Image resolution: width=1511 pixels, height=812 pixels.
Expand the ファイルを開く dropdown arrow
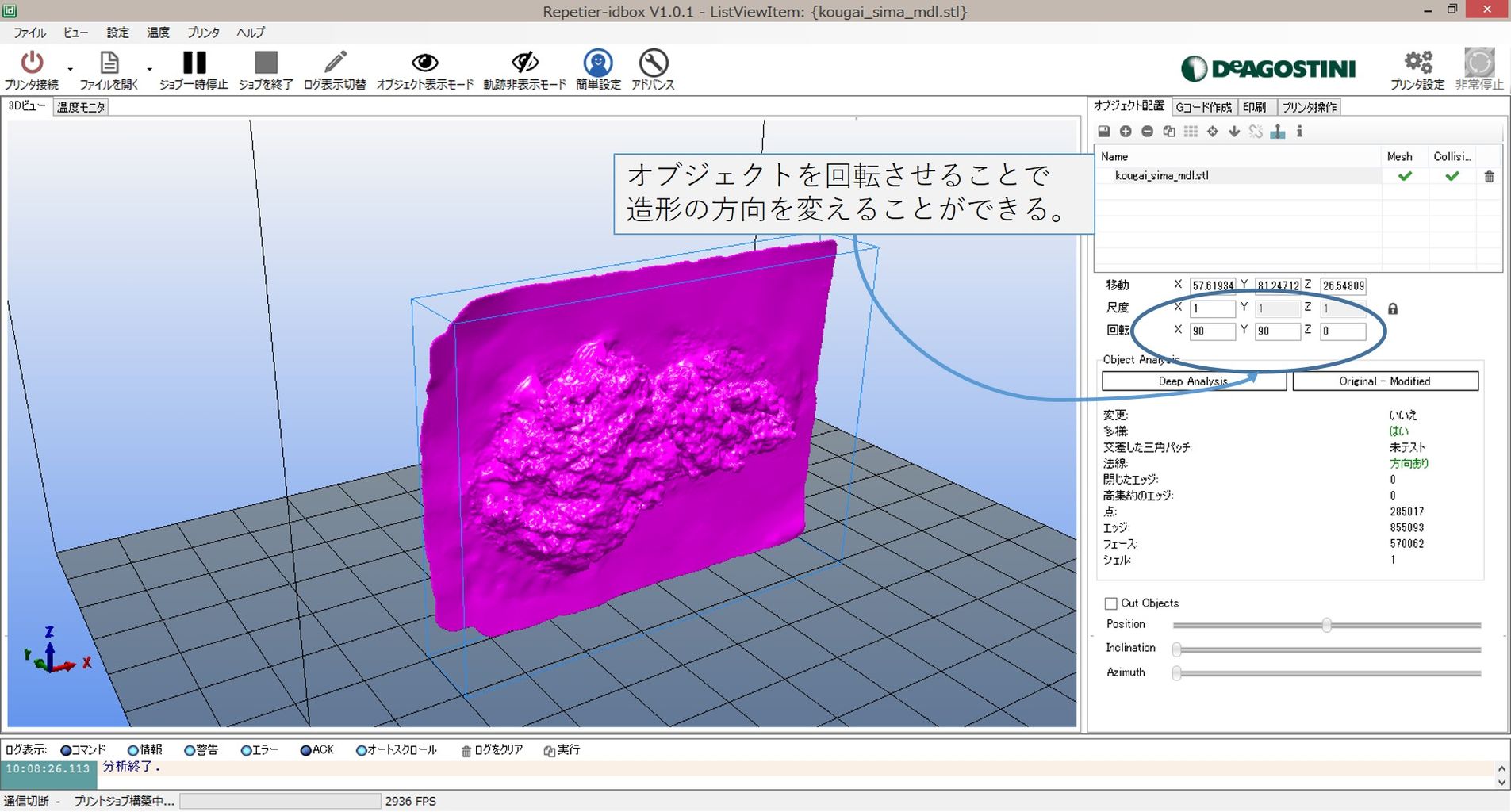(x=149, y=70)
